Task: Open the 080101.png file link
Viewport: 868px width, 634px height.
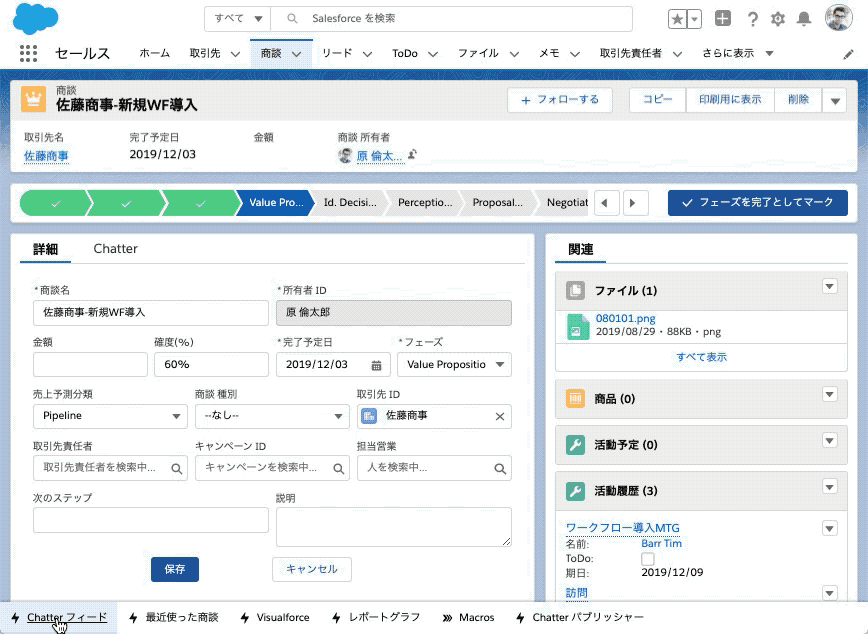Action: pos(625,318)
